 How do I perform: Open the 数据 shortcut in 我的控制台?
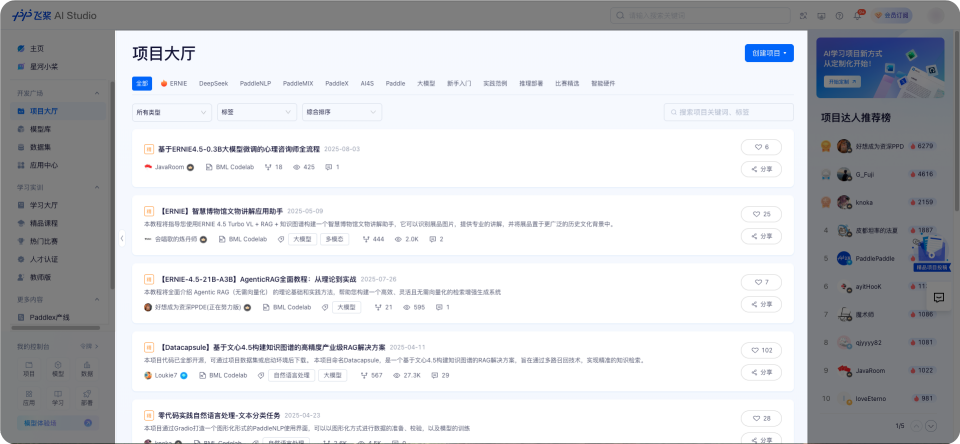click(x=87, y=368)
